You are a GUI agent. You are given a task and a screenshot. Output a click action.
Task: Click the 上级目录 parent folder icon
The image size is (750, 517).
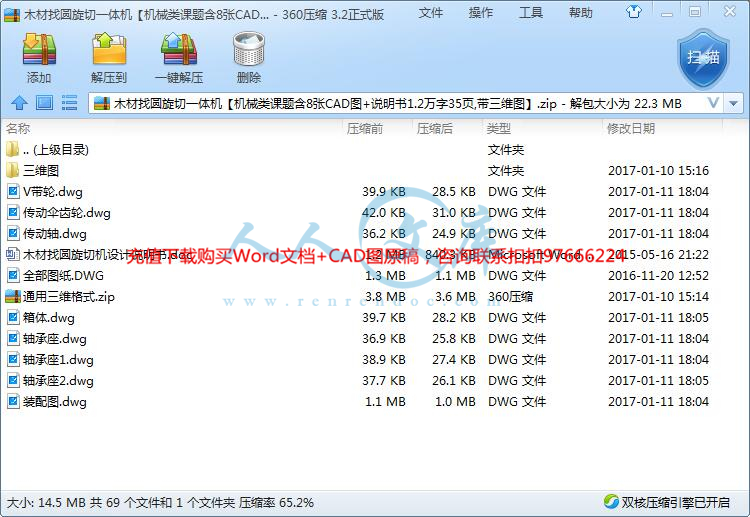tap(13, 150)
